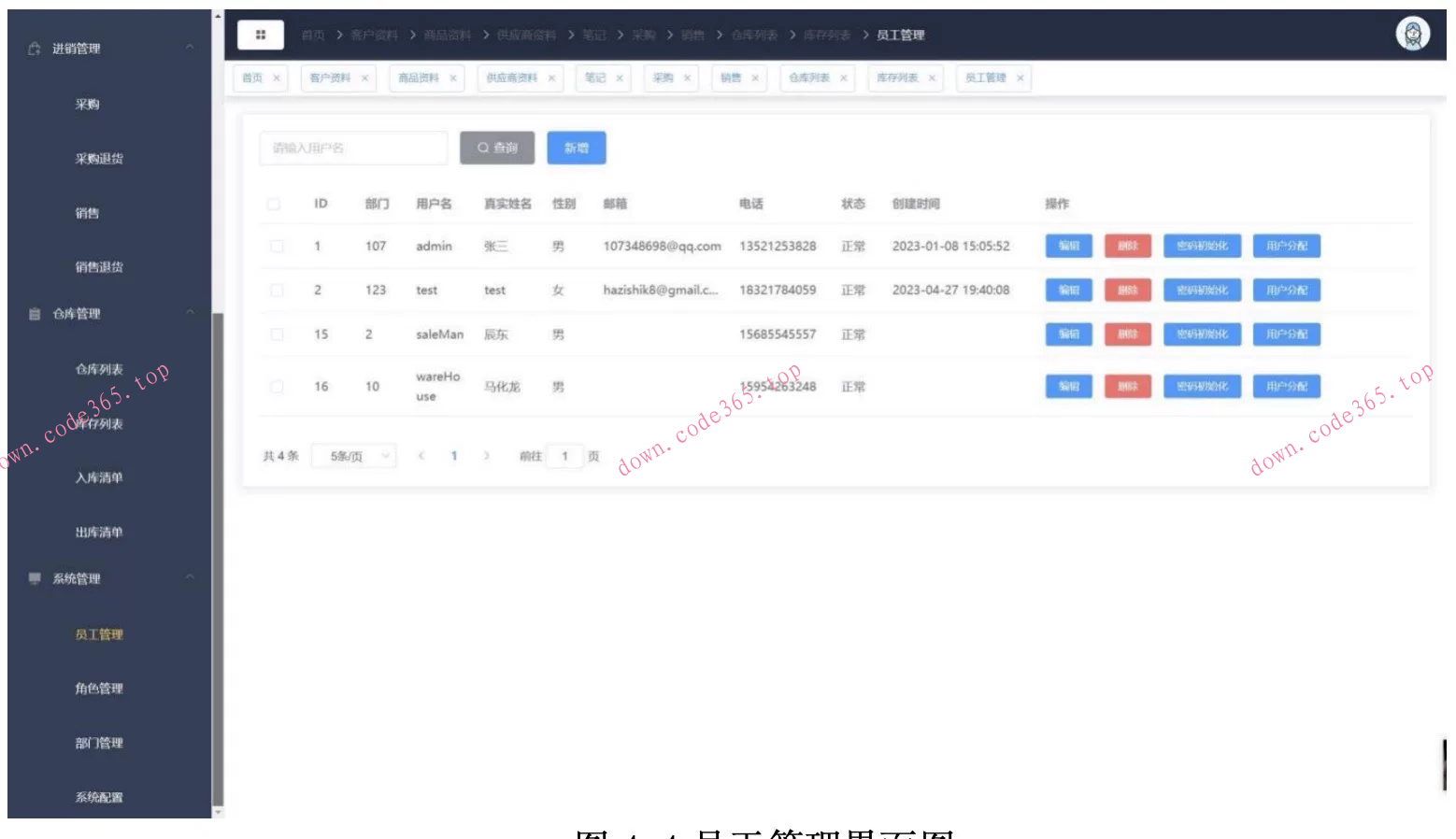Close the 供应商资料 tab
The height and width of the screenshot is (839, 1456).
click(x=551, y=78)
